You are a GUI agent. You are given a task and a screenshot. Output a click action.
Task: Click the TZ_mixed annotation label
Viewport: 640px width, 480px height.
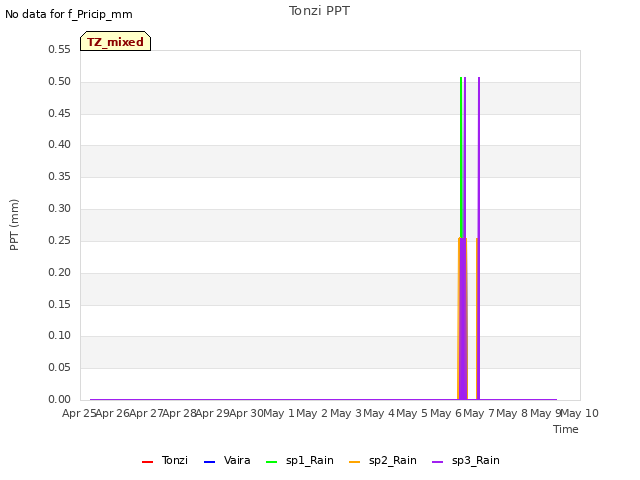pos(116,41)
